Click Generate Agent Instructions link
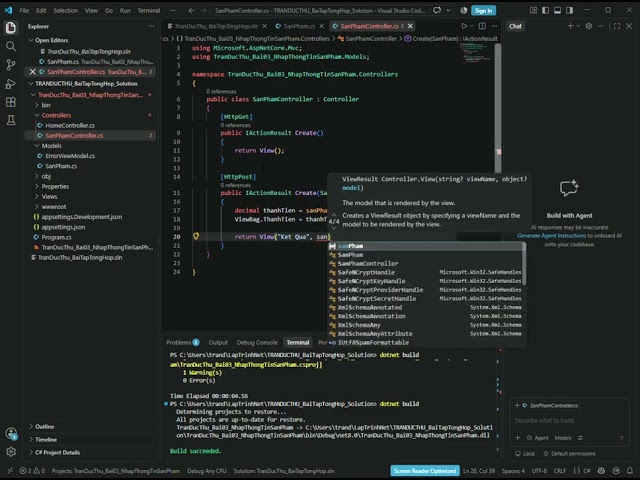640x480 pixels. [551, 236]
